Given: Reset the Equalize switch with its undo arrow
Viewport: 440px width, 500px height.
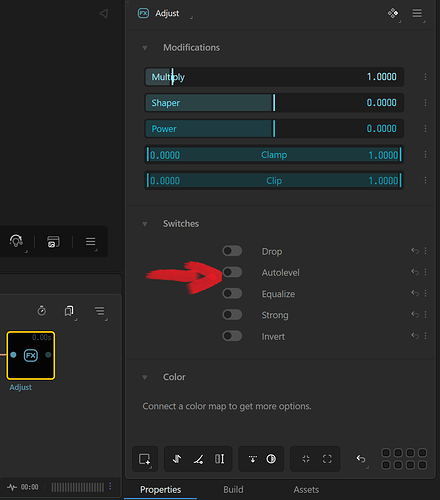Looking at the screenshot, I should pyautogui.click(x=415, y=293).
